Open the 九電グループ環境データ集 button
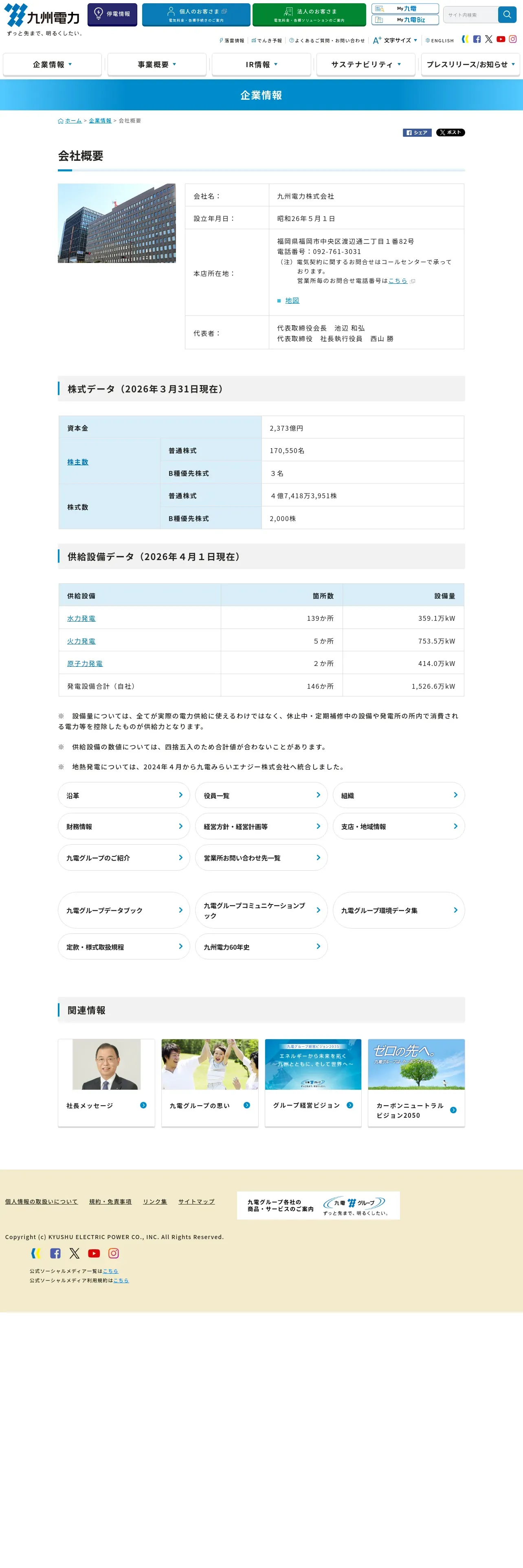The width and height of the screenshot is (523, 1568). tap(399, 910)
